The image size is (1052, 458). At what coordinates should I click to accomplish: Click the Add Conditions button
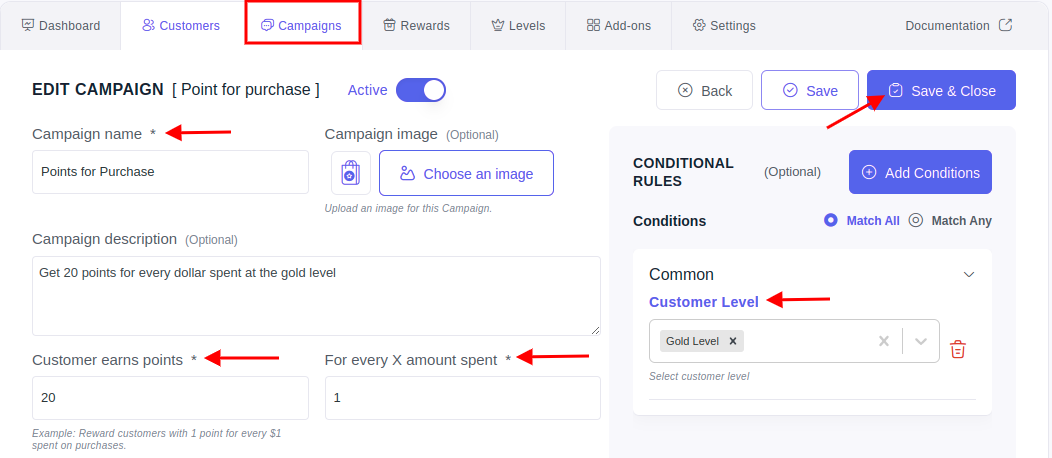[920, 172]
